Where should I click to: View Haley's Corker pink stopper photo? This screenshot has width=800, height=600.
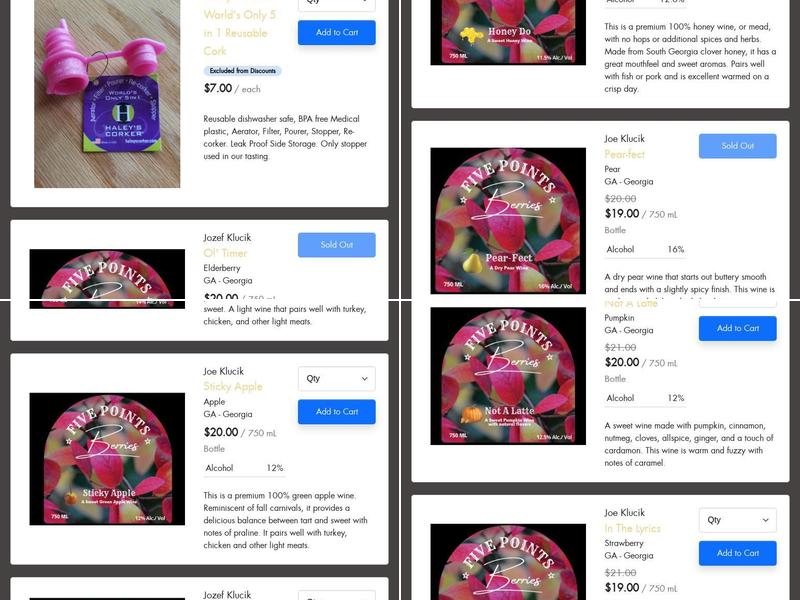click(x=107, y=94)
